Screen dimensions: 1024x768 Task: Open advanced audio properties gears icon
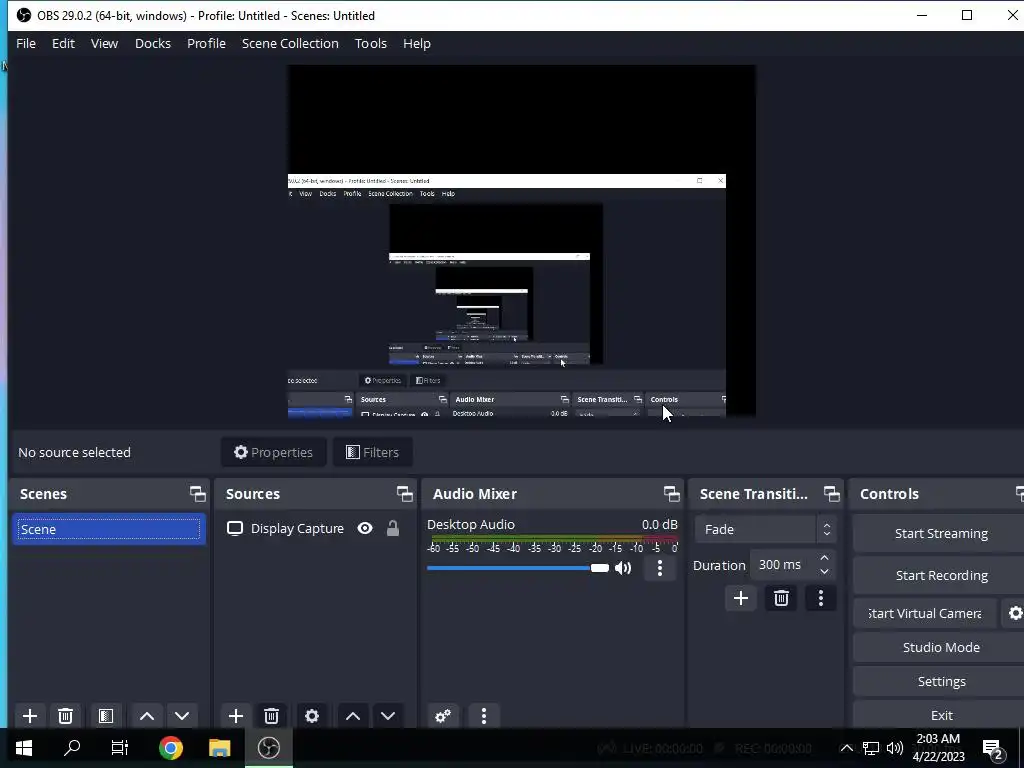point(443,716)
